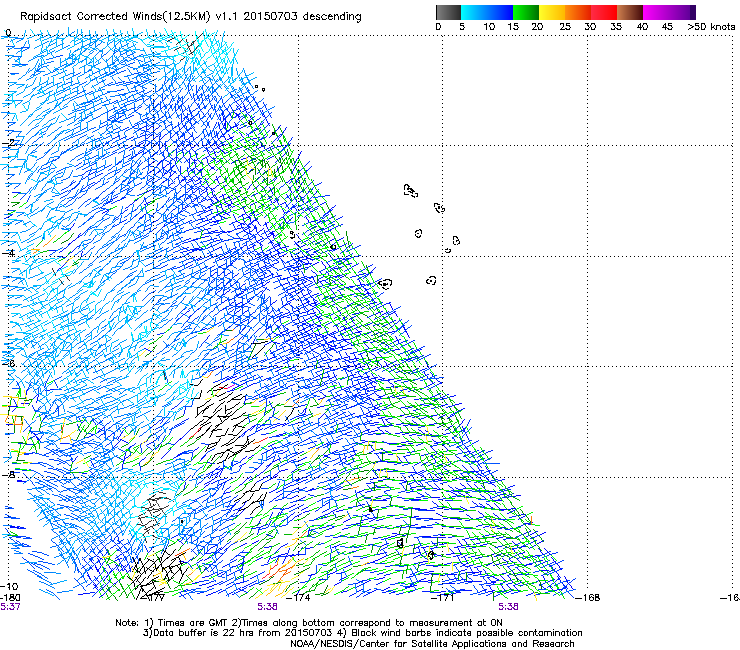Click the ">50 knots" legend label

point(711,27)
